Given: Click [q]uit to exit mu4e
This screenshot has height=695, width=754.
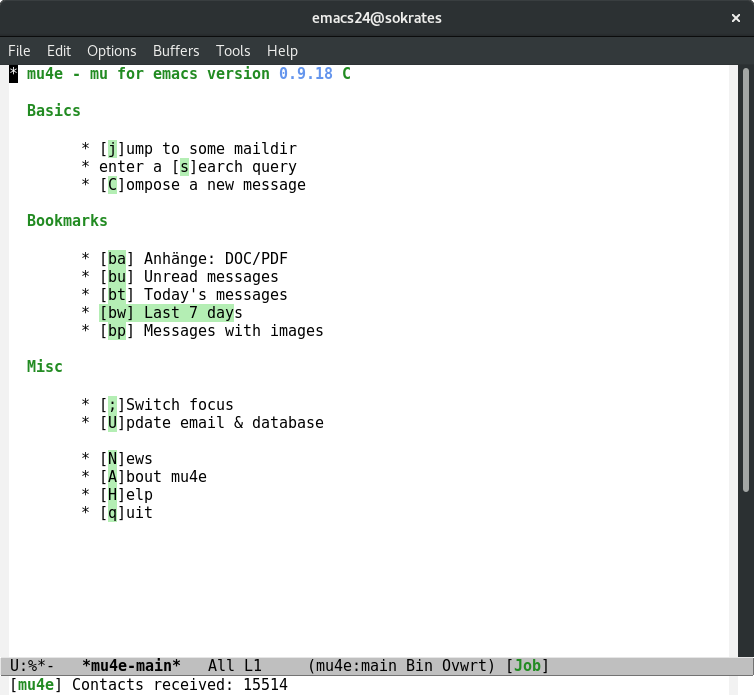Looking at the screenshot, I should click(x=126, y=513).
